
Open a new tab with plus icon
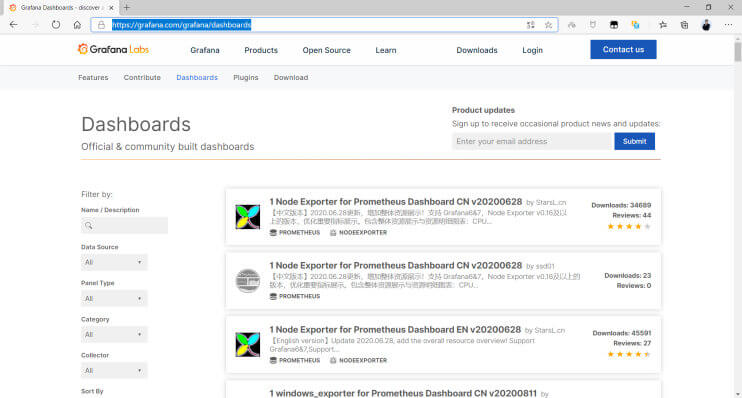coord(126,8)
